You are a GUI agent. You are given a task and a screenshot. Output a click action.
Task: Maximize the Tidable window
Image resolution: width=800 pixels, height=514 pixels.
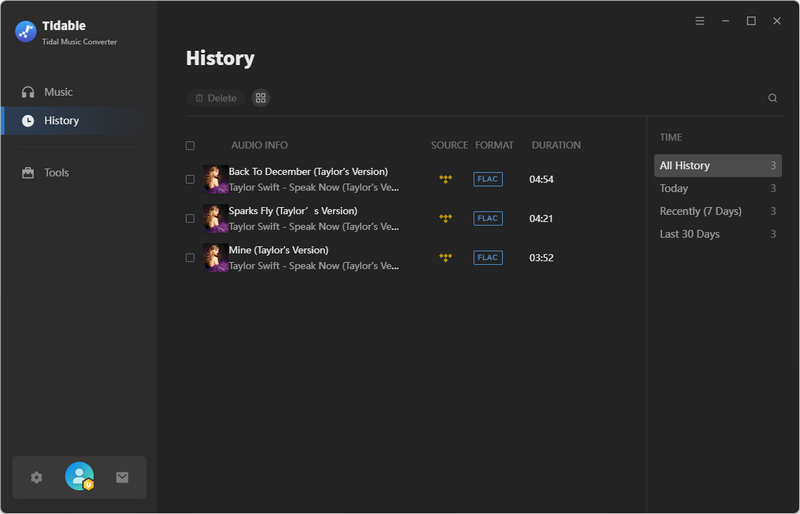(x=751, y=21)
